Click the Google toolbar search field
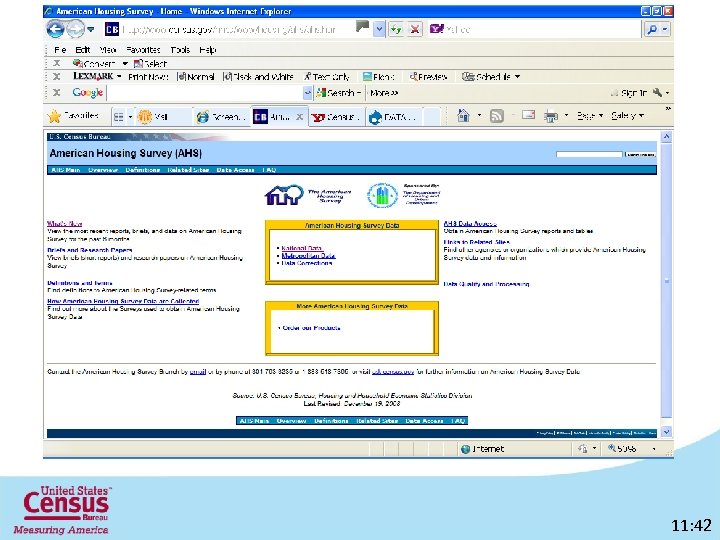The width and height of the screenshot is (720, 540). pyautogui.click(x=205, y=93)
